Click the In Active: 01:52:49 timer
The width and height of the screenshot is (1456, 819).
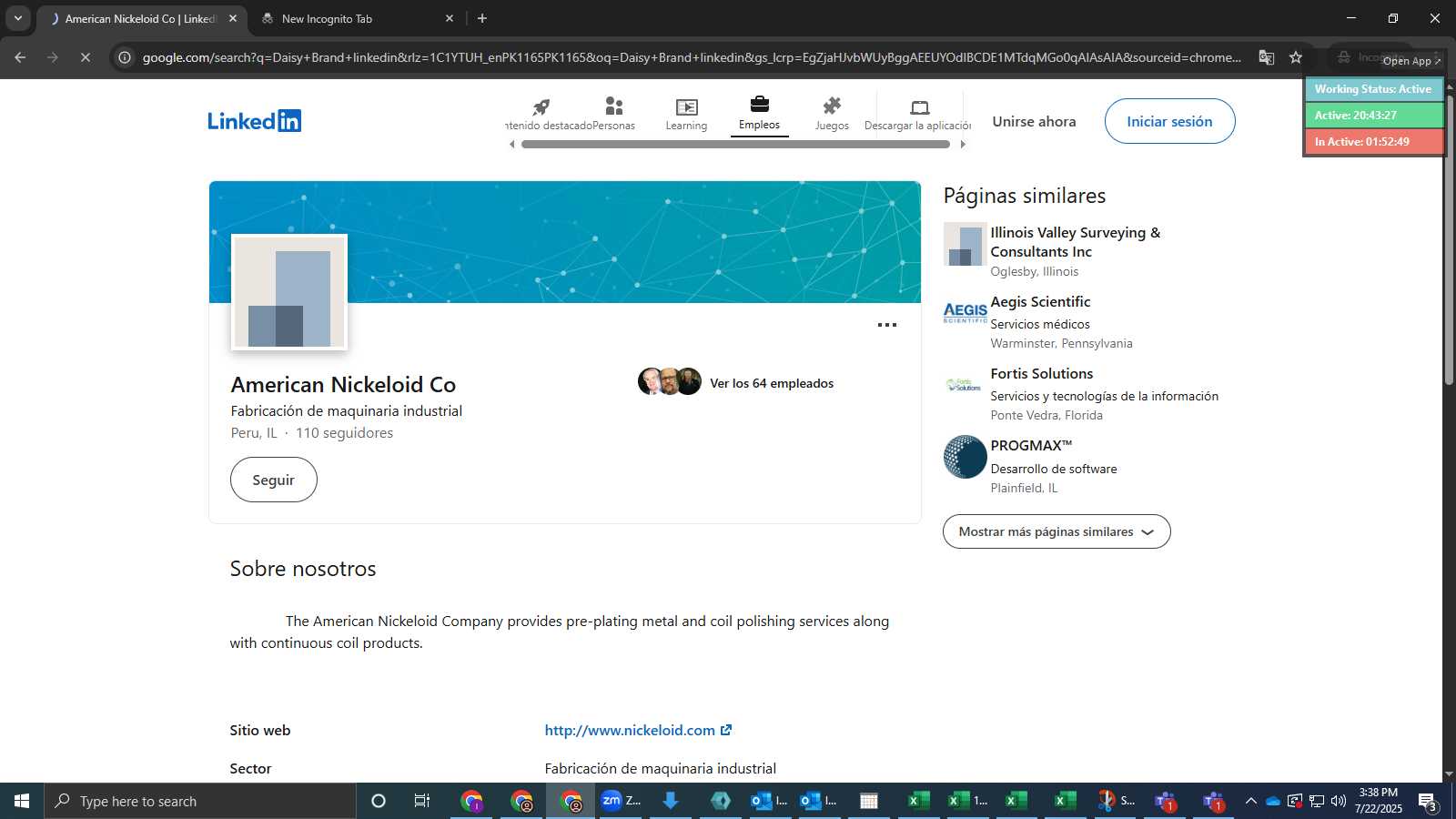click(x=1373, y=141)
